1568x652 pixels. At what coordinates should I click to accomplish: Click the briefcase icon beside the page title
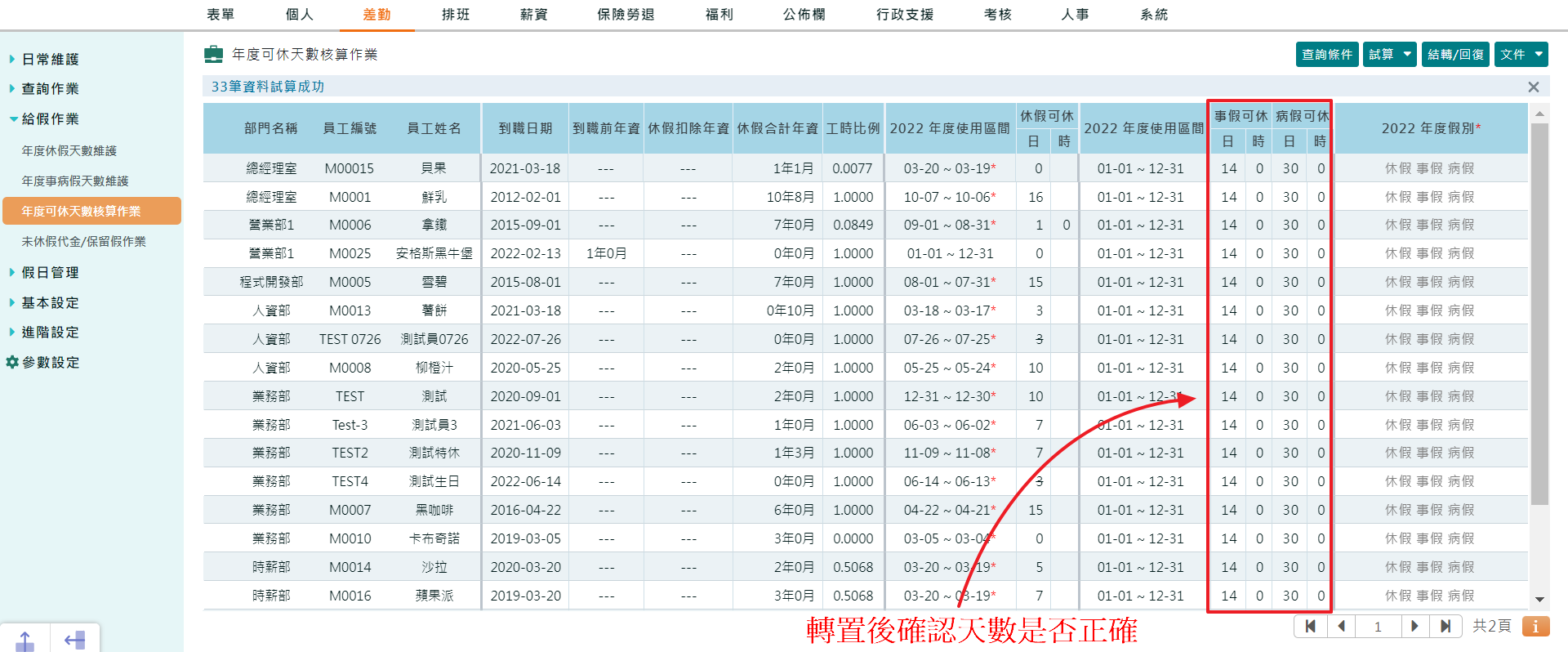click(x=213, y=55)
